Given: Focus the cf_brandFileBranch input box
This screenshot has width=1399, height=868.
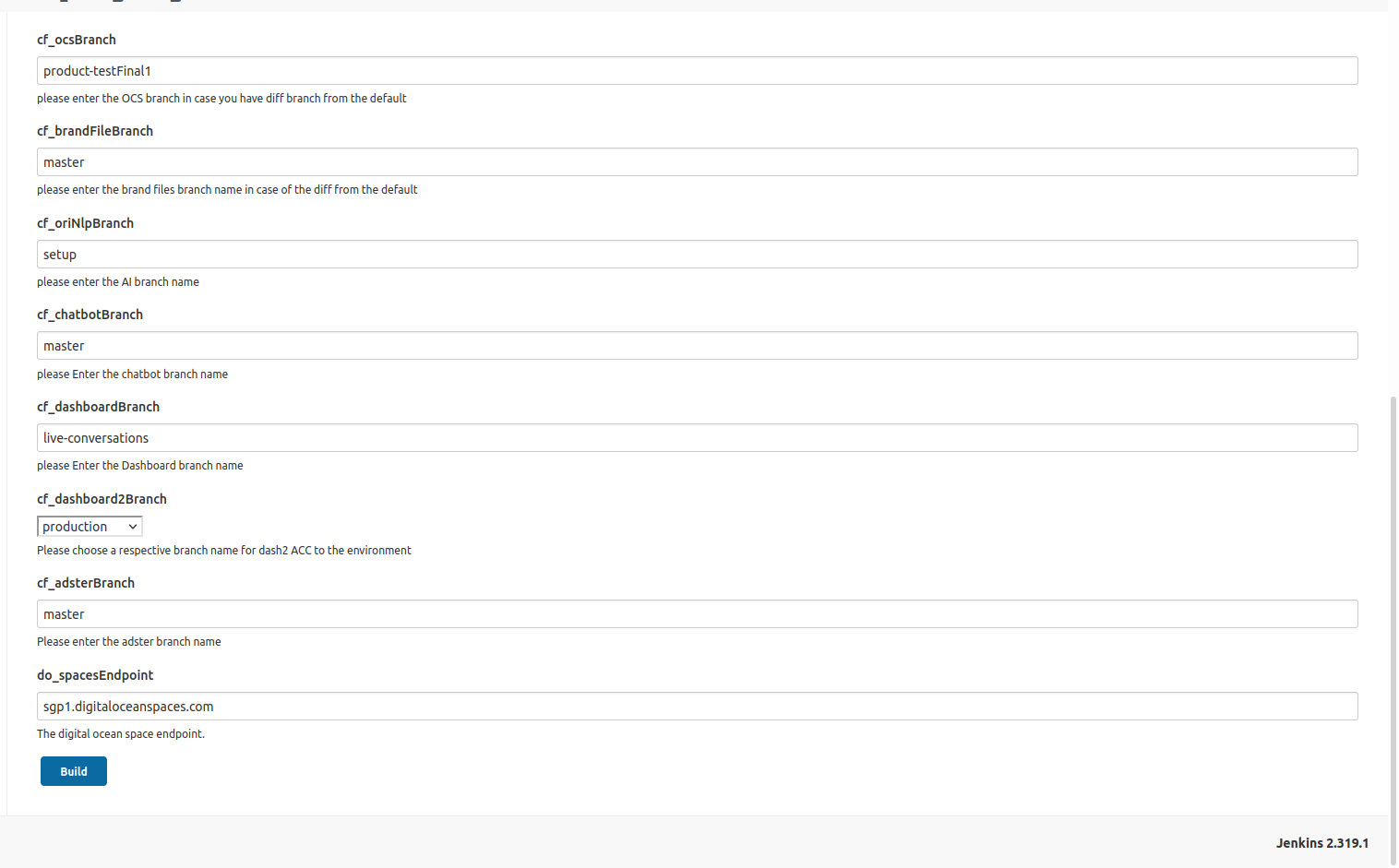Looking at the screenshot, I should pyautogui.click(x=697, y=162).
